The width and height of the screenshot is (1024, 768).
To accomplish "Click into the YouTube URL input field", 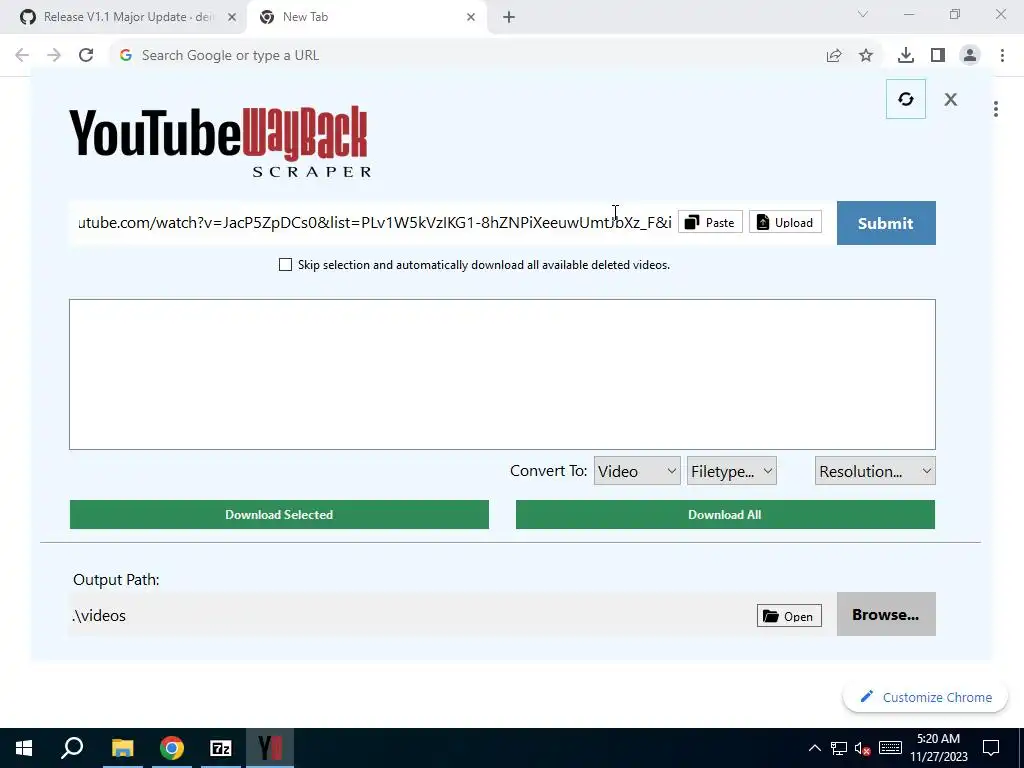I will pos(374,223).
